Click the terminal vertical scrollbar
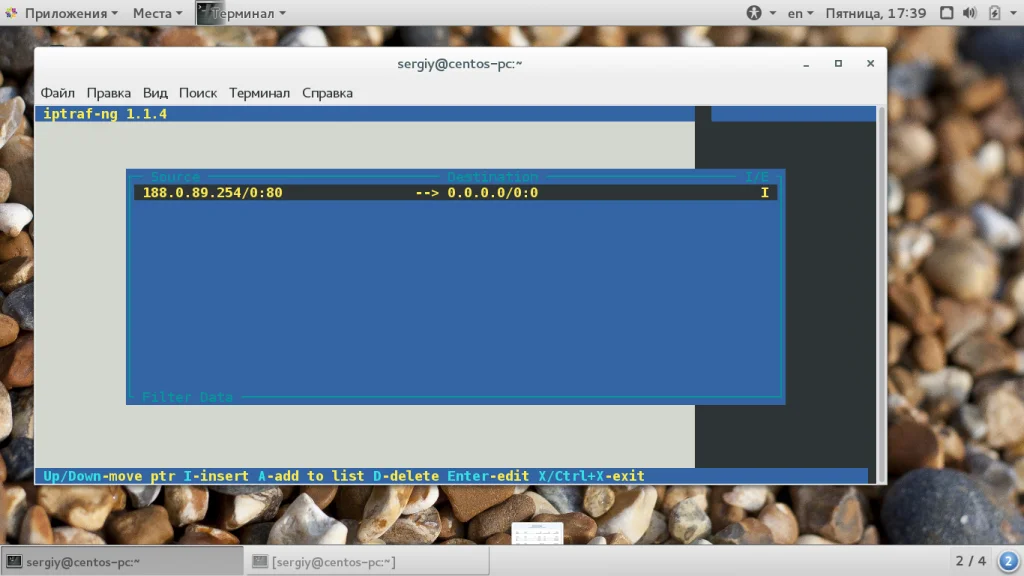The height and width of the screenshot is (576, 1024). pyautogui.click(x=881, y=294)
